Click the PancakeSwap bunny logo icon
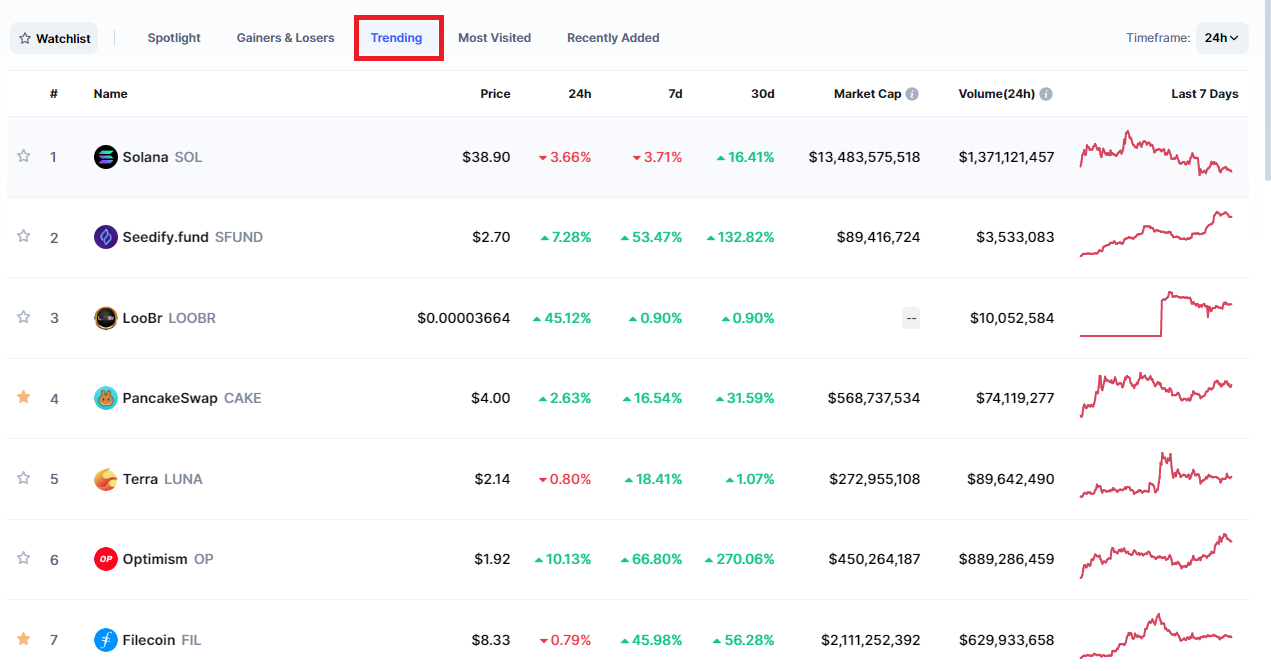 tap(105, 398)
